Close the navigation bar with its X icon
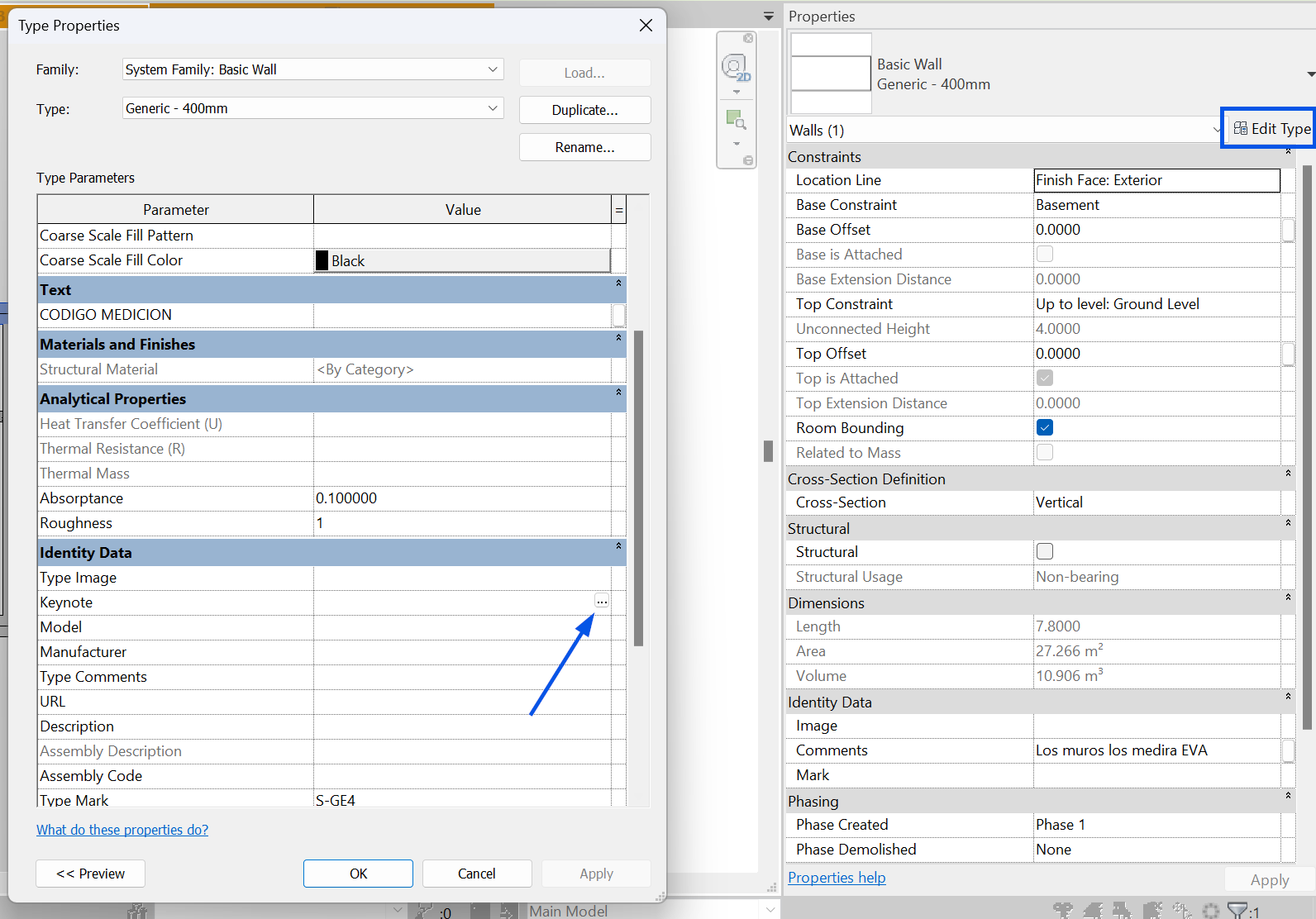 coord(748,38)
